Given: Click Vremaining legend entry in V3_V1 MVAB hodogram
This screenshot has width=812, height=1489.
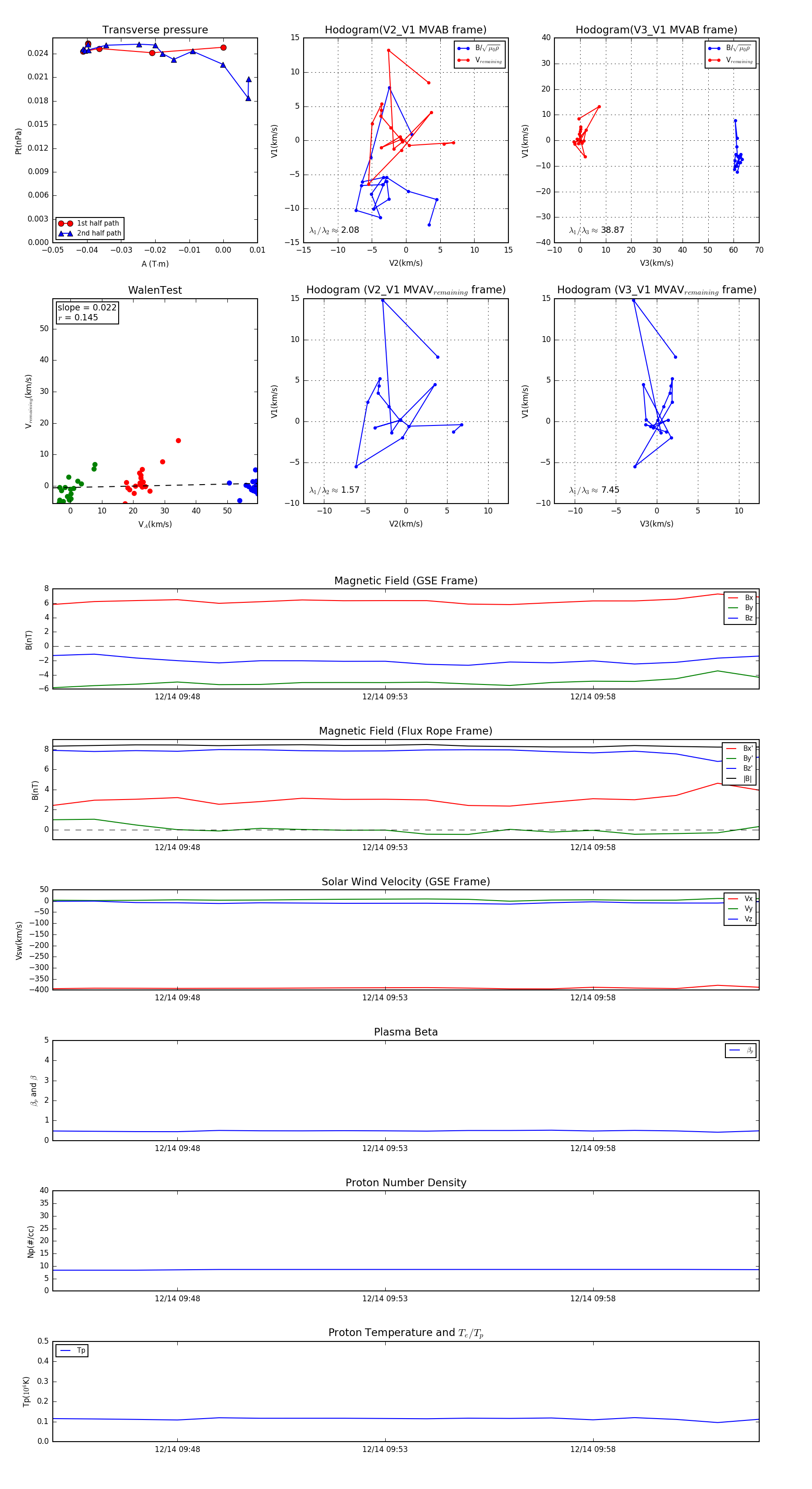Looking at the screenshot, I should 730,60.
